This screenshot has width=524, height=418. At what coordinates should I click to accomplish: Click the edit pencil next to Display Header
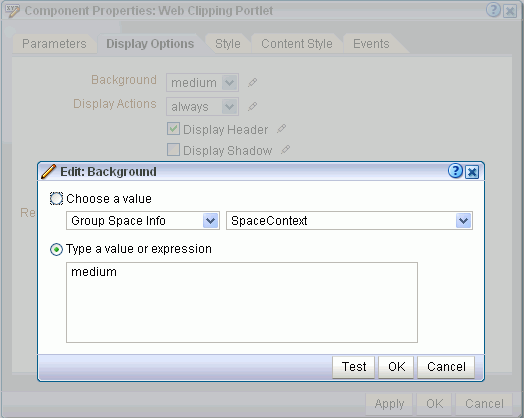[x=281, y=129]
